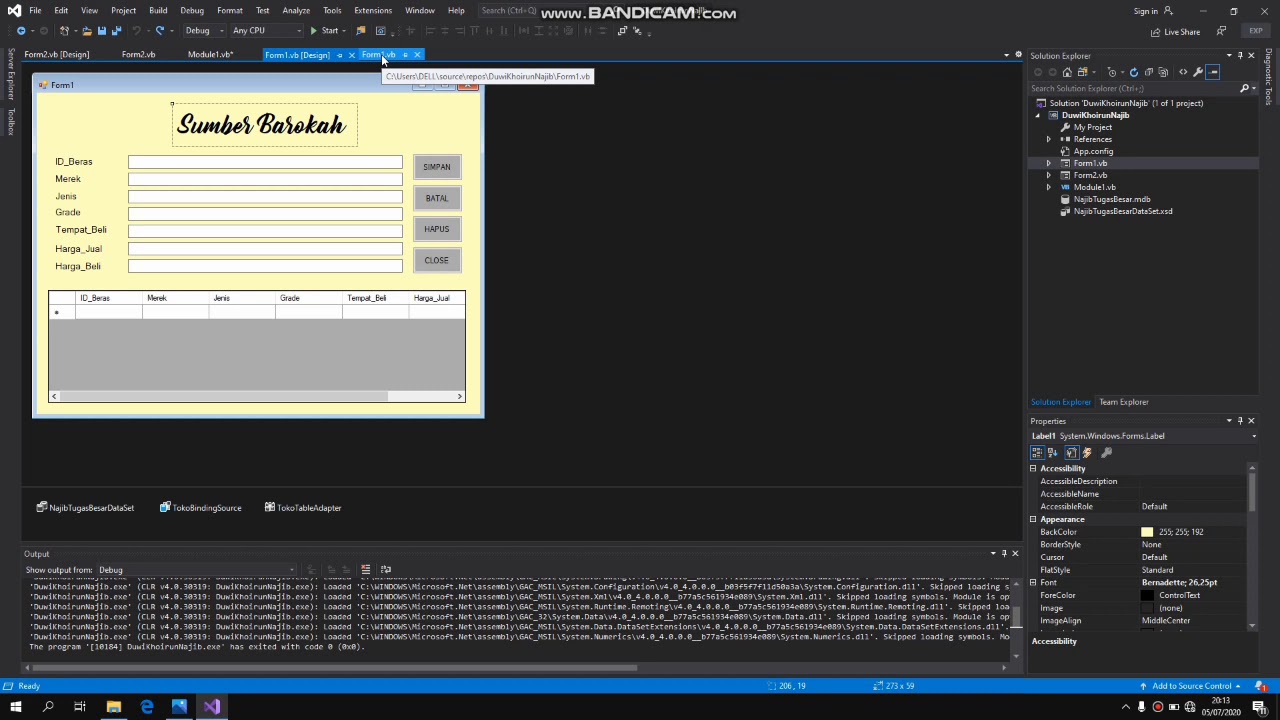The width and height of the screenshot is (1280, 720).
Task: Click Clear All icon in Output toolbar
Action: pyautogui.click(x=365, y=570)
